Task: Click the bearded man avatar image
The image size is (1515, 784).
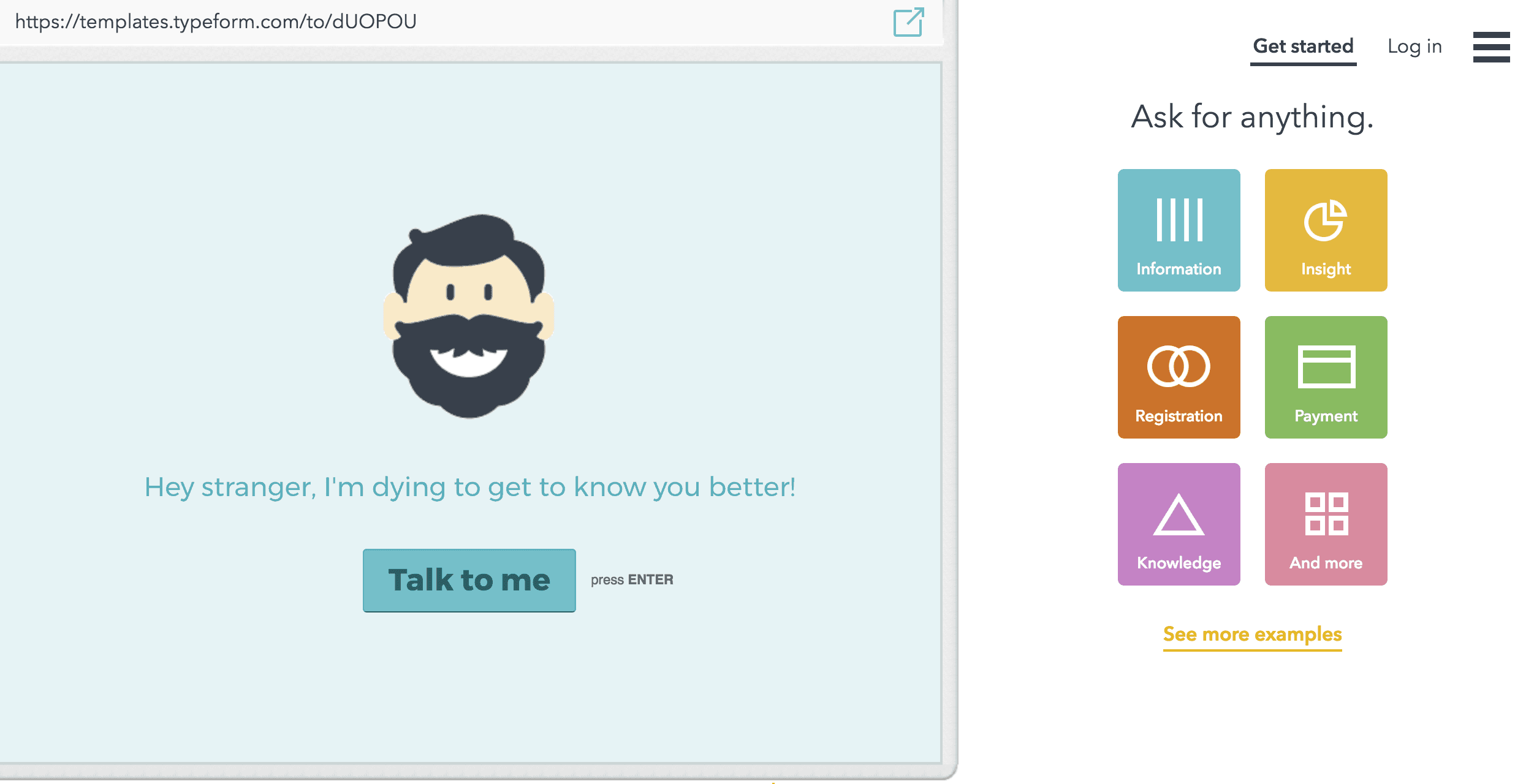Action: coord(469,316)
